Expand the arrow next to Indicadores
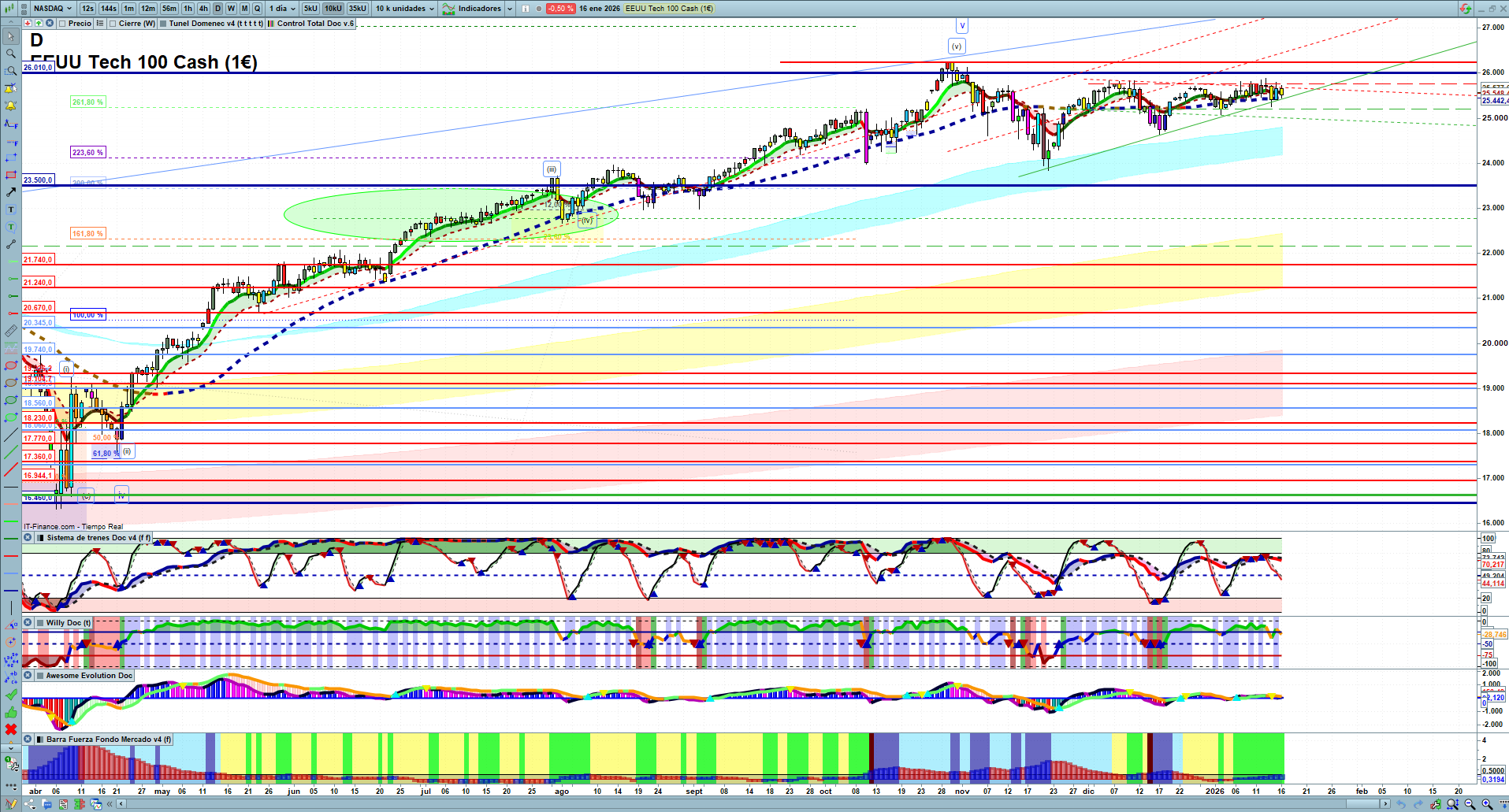The image size is (1509, 812). point(509,9)
